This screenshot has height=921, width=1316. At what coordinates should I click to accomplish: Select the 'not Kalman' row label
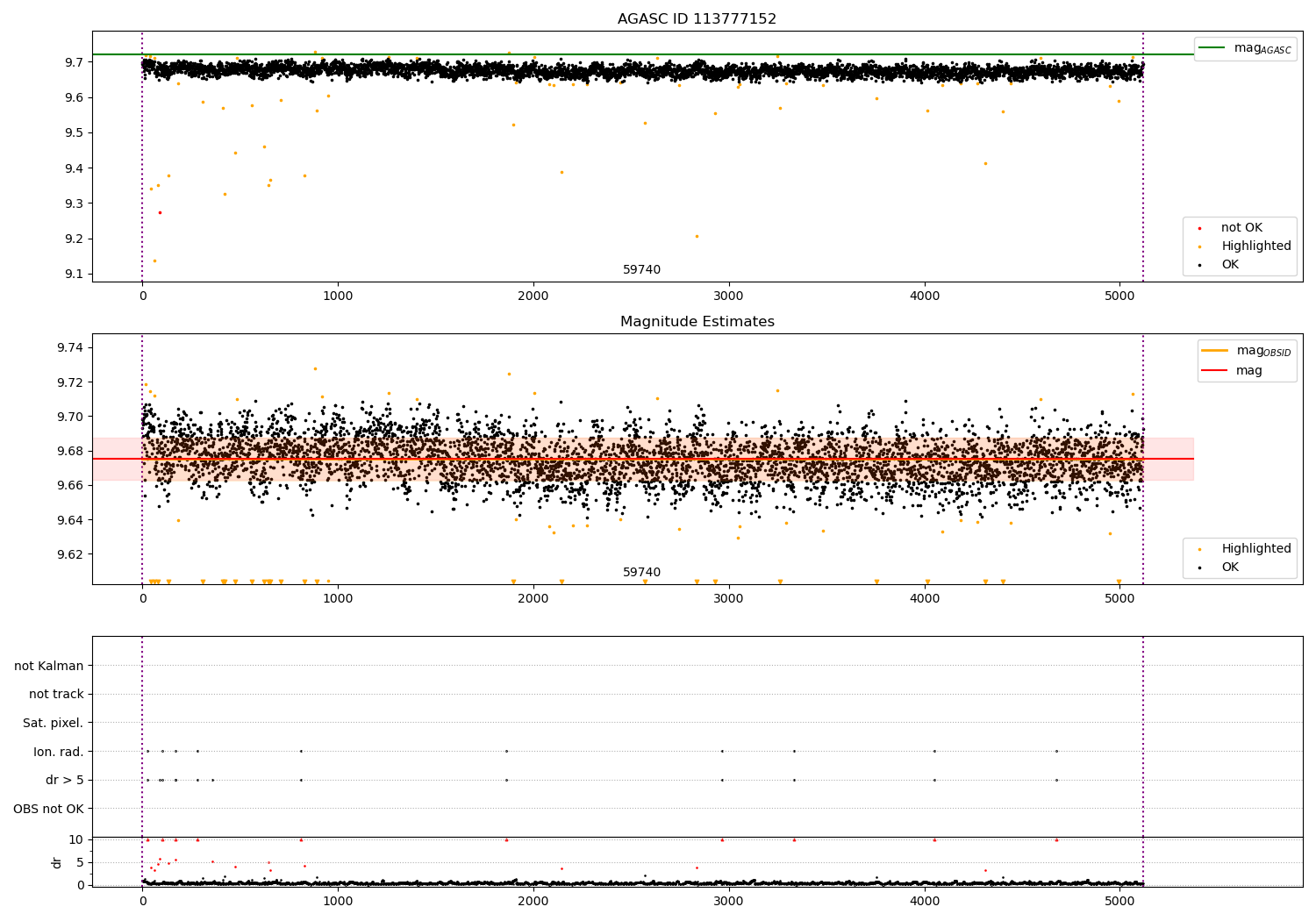49,666
